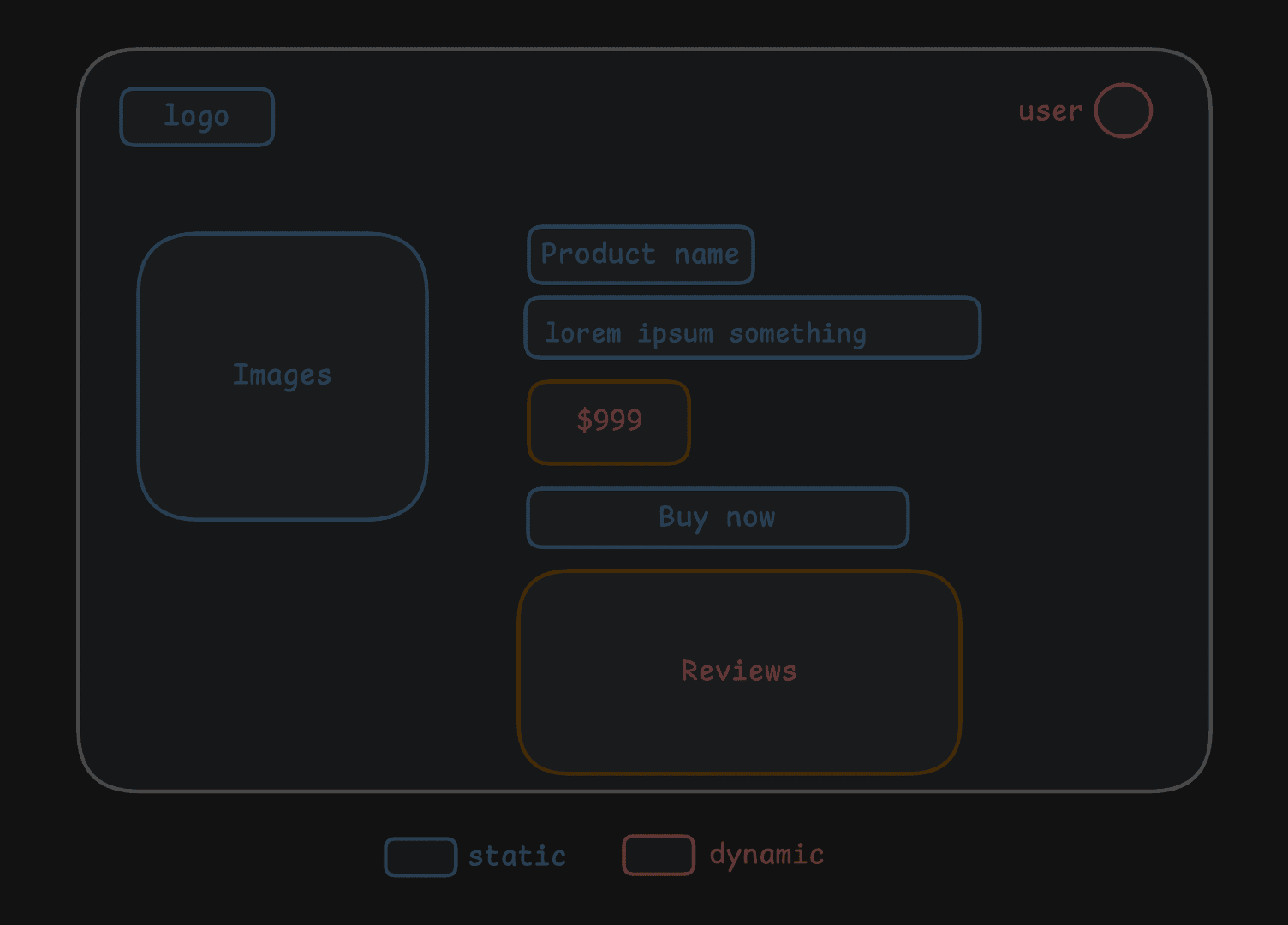This screenshot has width=1288, height=925.
Task: Click the blue static legend swatch
Action: point(420,856)
